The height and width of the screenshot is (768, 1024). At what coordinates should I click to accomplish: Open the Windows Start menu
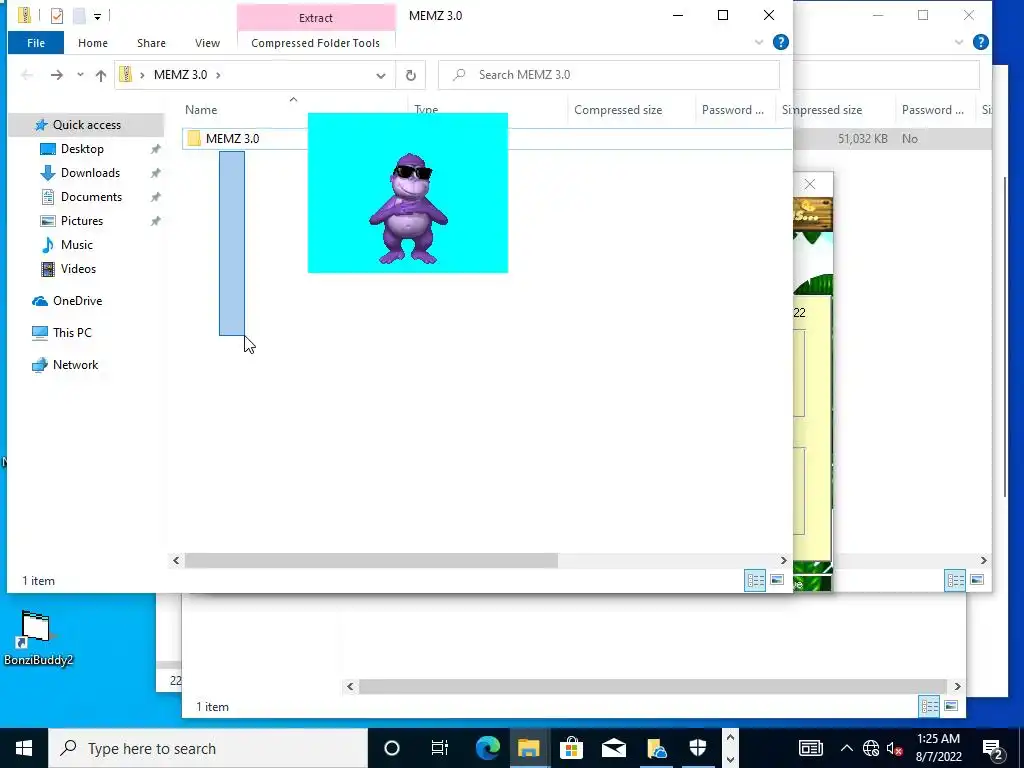24,748
